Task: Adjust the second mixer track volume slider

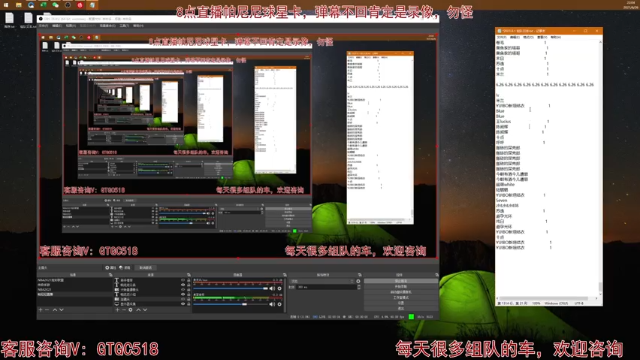Action: coord(230,304)
